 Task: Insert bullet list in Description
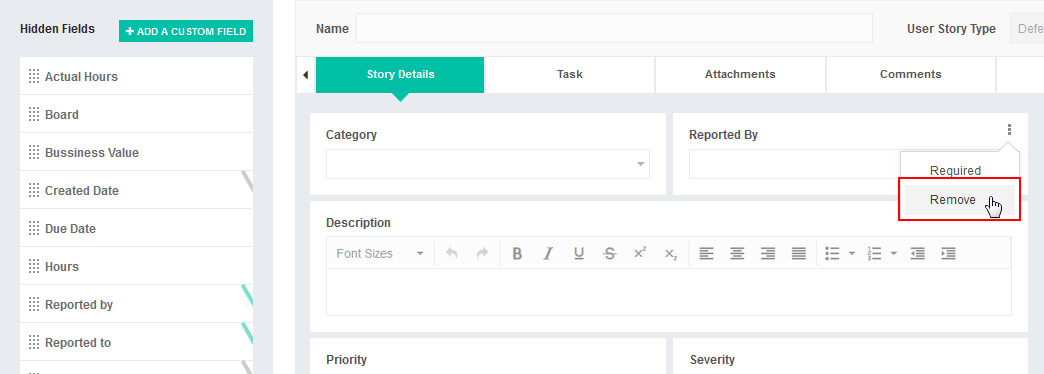pos(832,254)
